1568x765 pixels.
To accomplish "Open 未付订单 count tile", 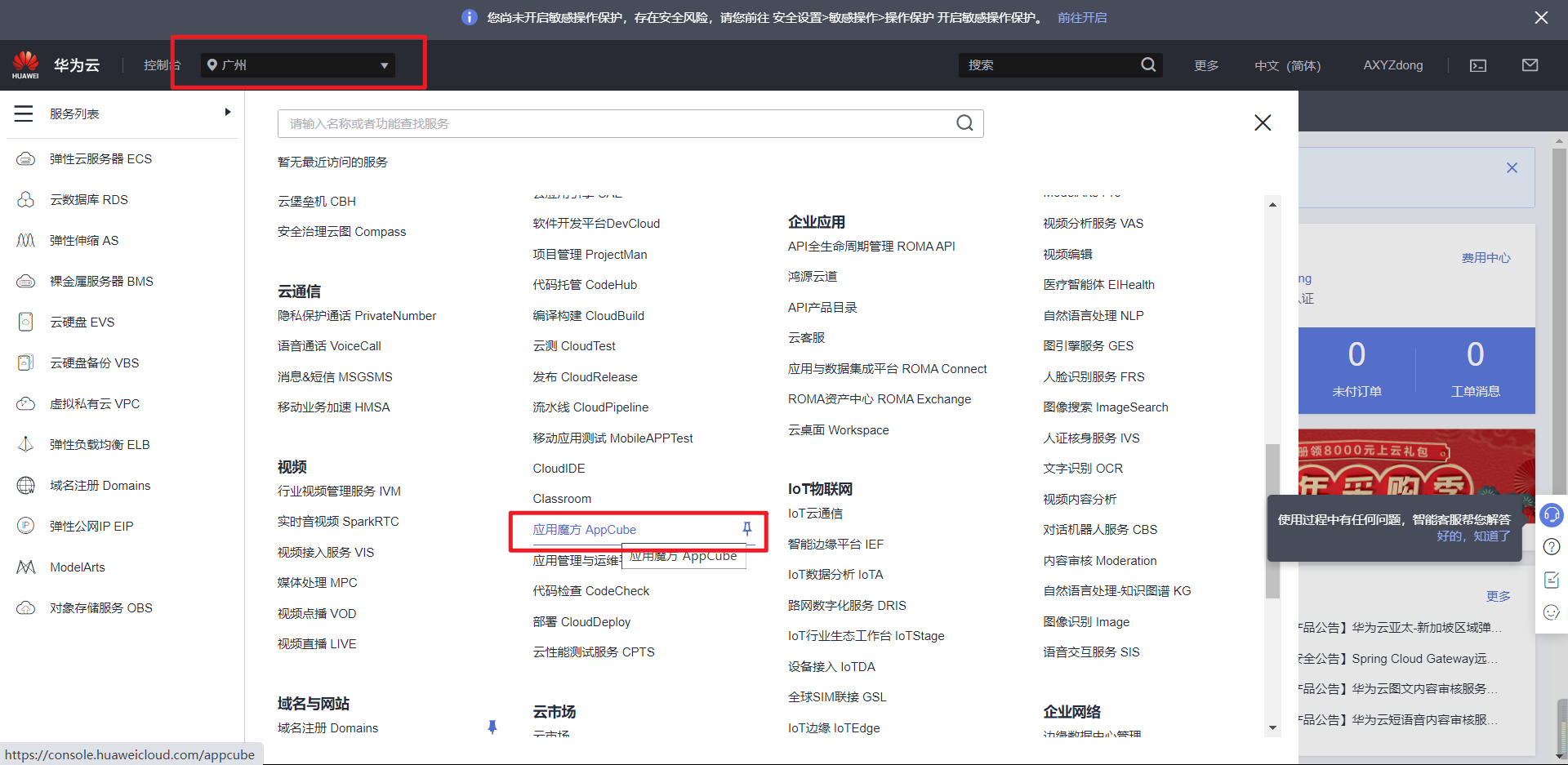I will tap(1356, 371).
